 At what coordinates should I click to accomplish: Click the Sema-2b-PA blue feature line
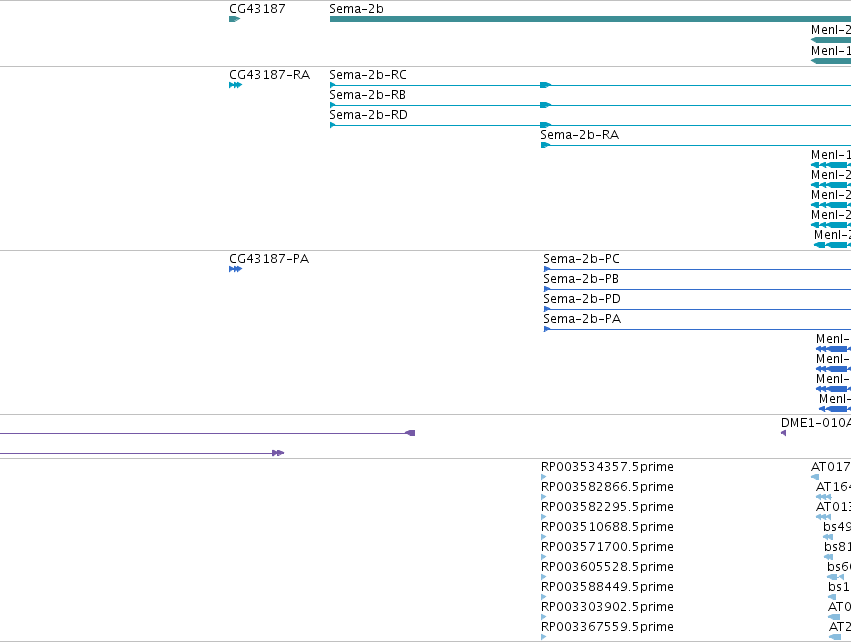697,329
